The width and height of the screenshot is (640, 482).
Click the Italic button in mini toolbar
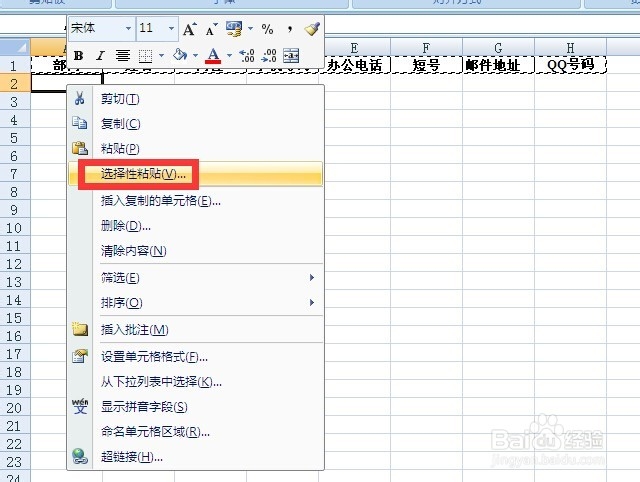pos(100,55)
